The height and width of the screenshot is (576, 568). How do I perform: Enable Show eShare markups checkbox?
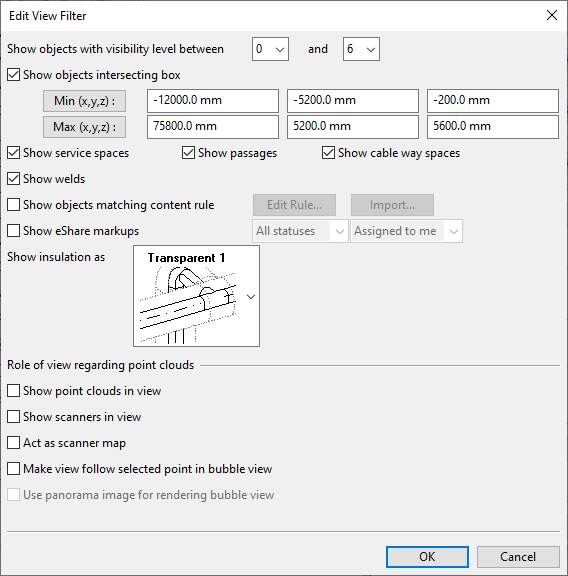coord(14,231)
